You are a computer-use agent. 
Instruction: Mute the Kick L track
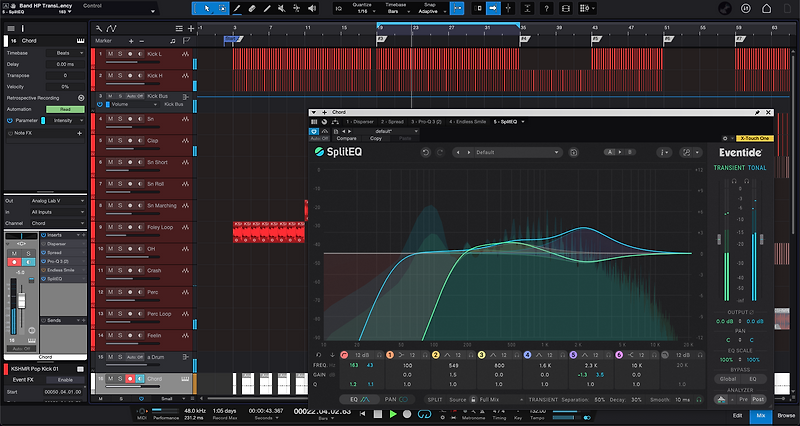tap(111, 53)
